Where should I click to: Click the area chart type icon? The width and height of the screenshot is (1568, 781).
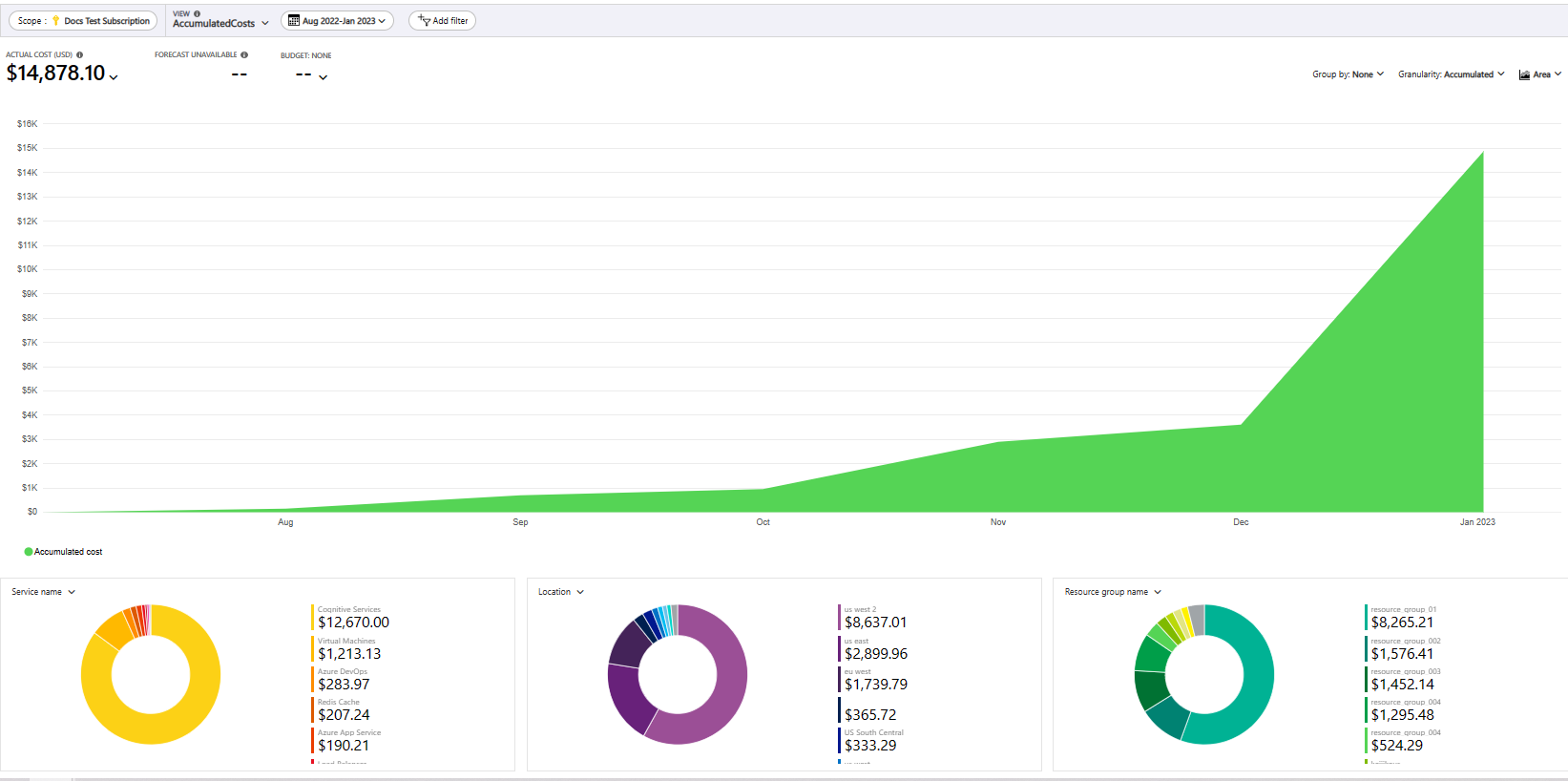pyautogui.click(x=1524, y=74)
